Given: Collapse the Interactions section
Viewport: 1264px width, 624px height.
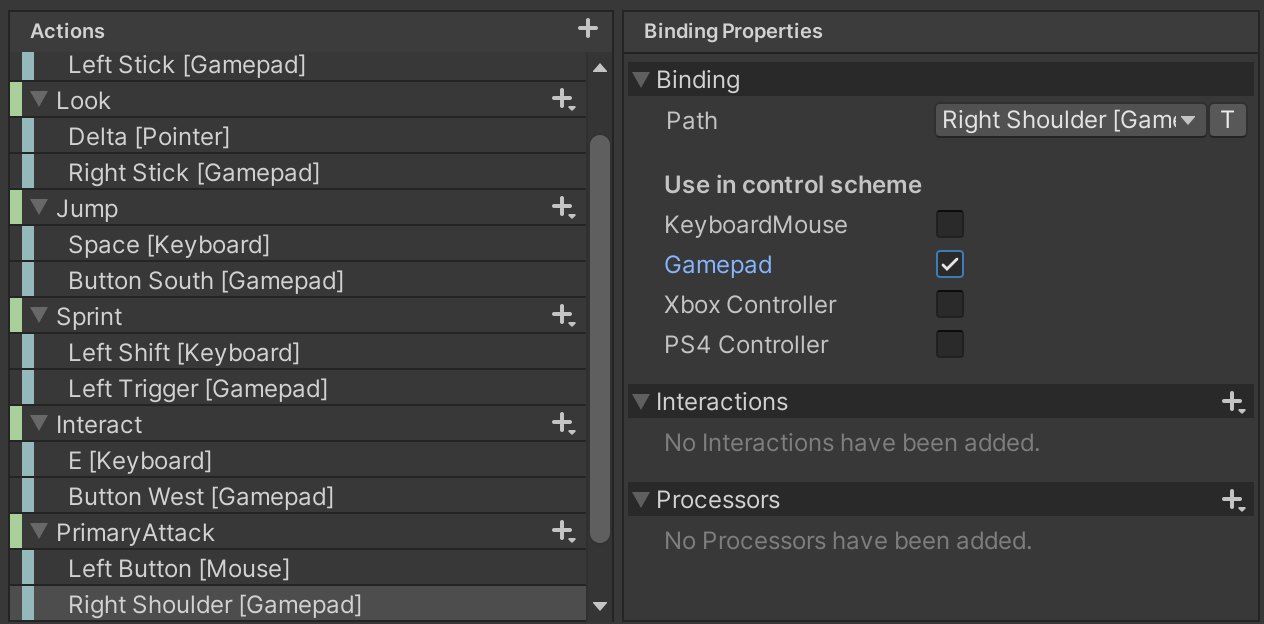Looking at the screenshot, I should tap(642, 402).
